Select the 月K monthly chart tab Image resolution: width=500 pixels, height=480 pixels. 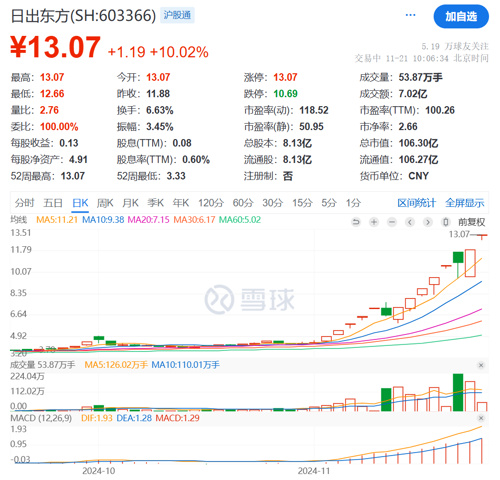point(130,203)
